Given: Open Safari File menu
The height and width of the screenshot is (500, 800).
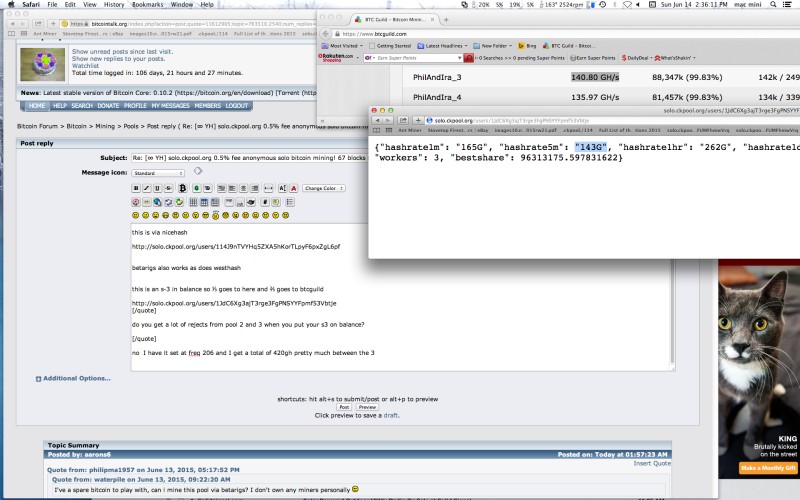Looking at the screenshot, I should click(52, 4).
